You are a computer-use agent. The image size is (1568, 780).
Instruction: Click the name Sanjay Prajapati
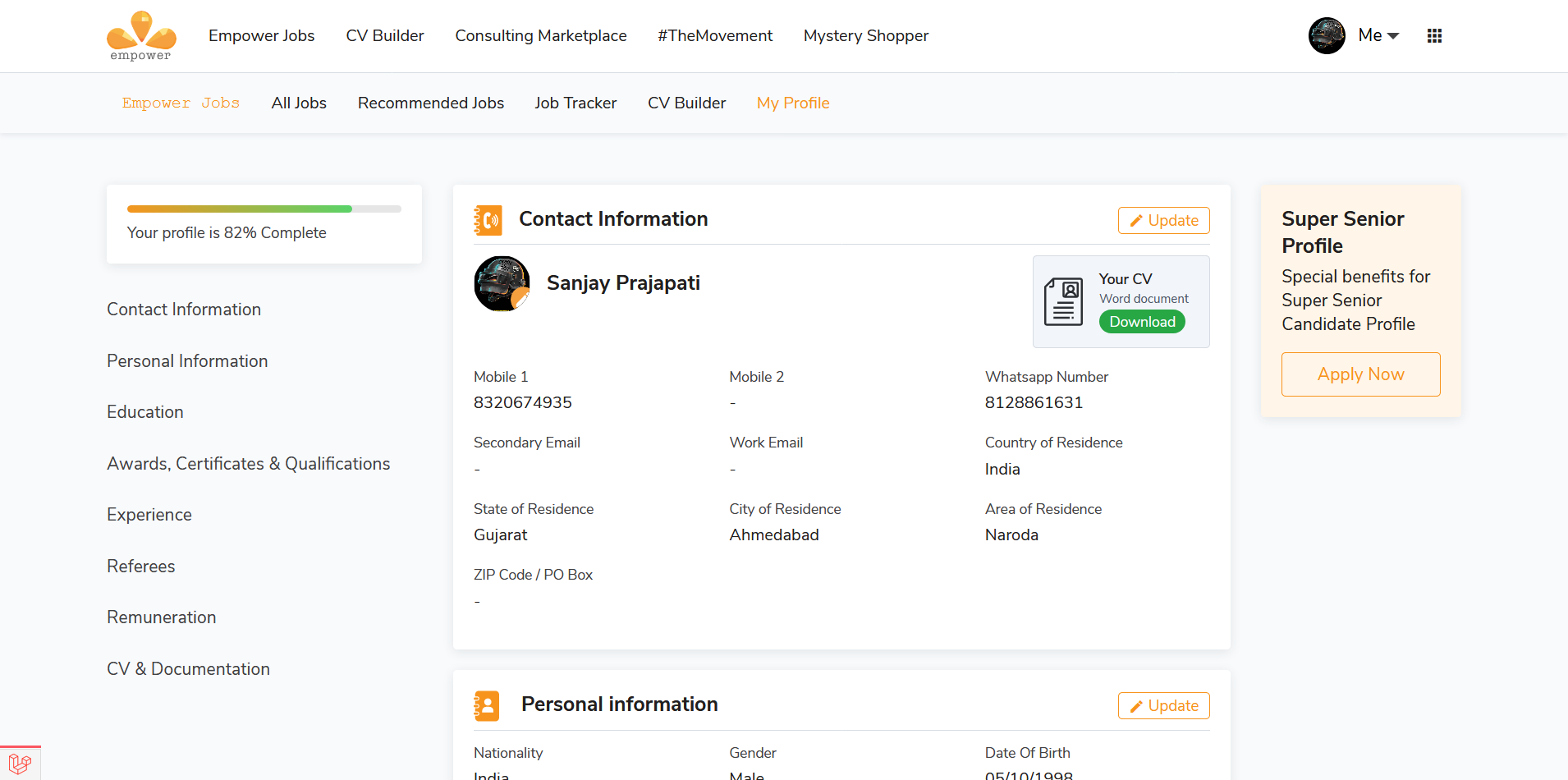(623, 283)
